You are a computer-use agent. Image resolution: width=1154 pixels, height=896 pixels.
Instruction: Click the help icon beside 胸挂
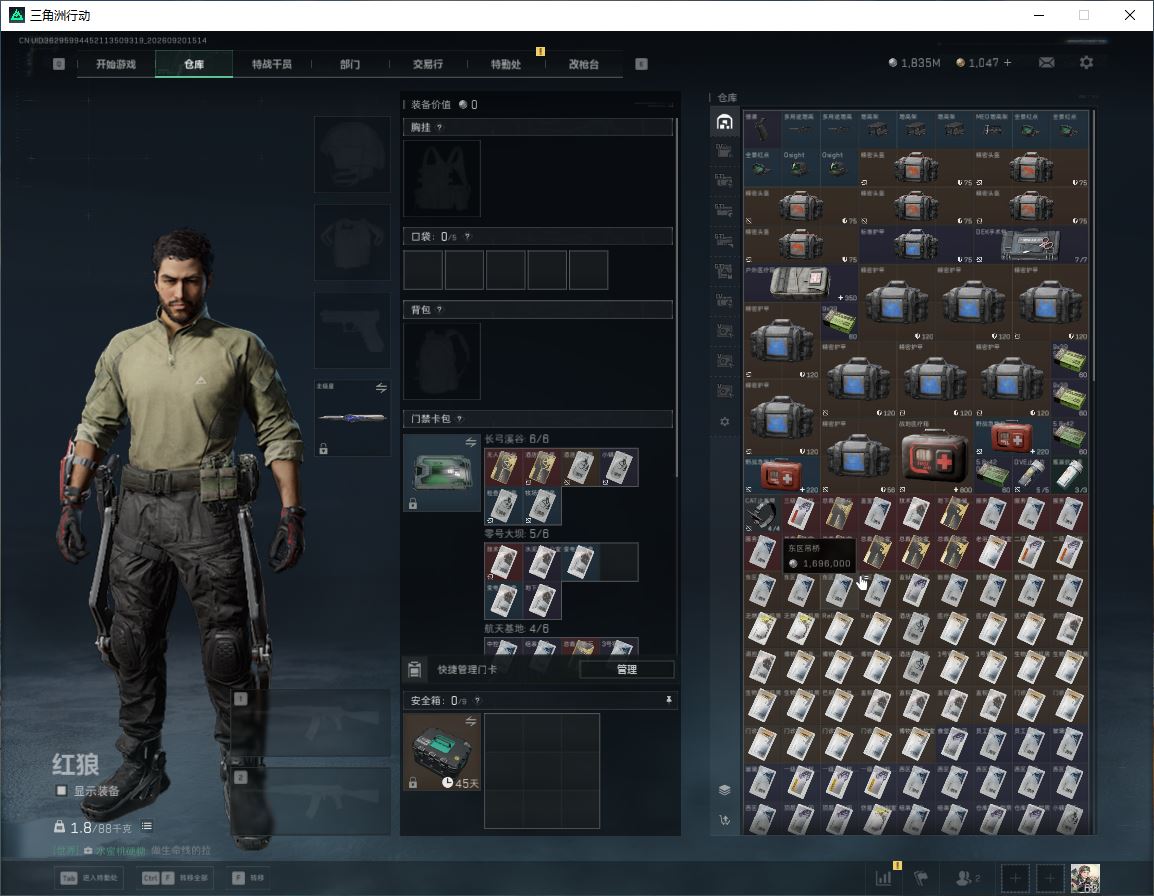pyautogui.click(x=439, y=127)
